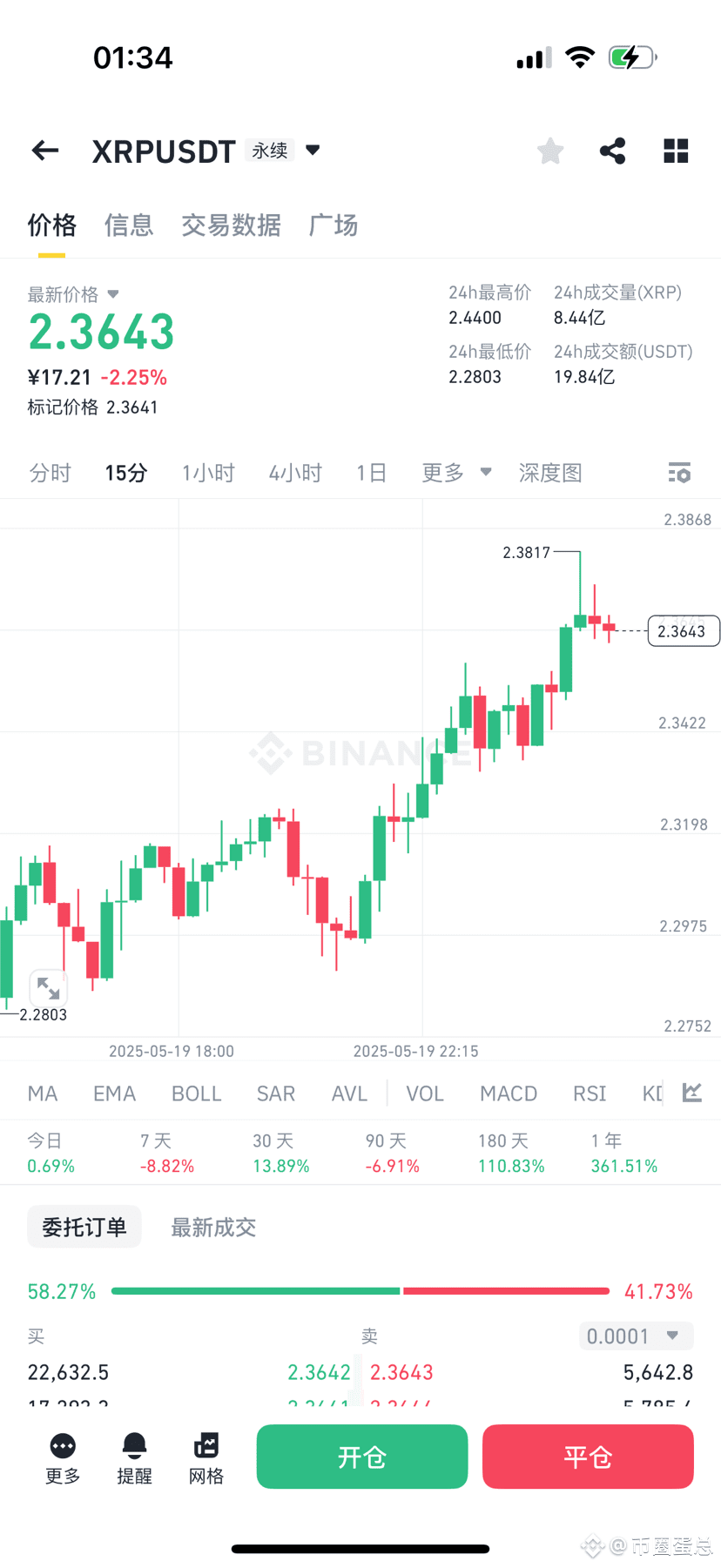This screenshot has width=721, height=1568.
Task: Tap the green 开仓 button
Action: click(362, 1457)
